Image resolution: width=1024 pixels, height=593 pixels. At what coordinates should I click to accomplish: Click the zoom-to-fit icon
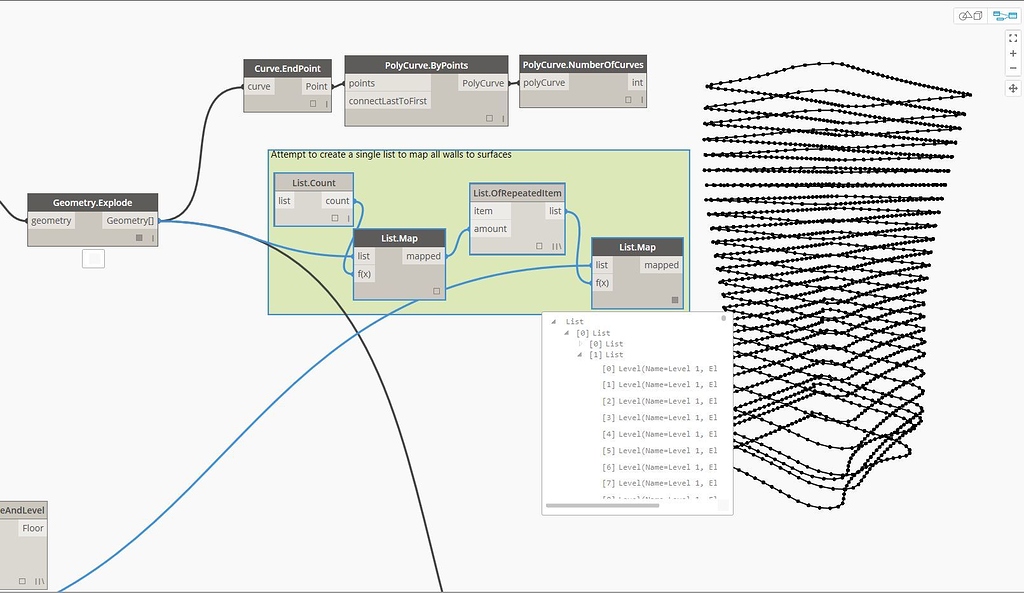[x=1013, y=38]
